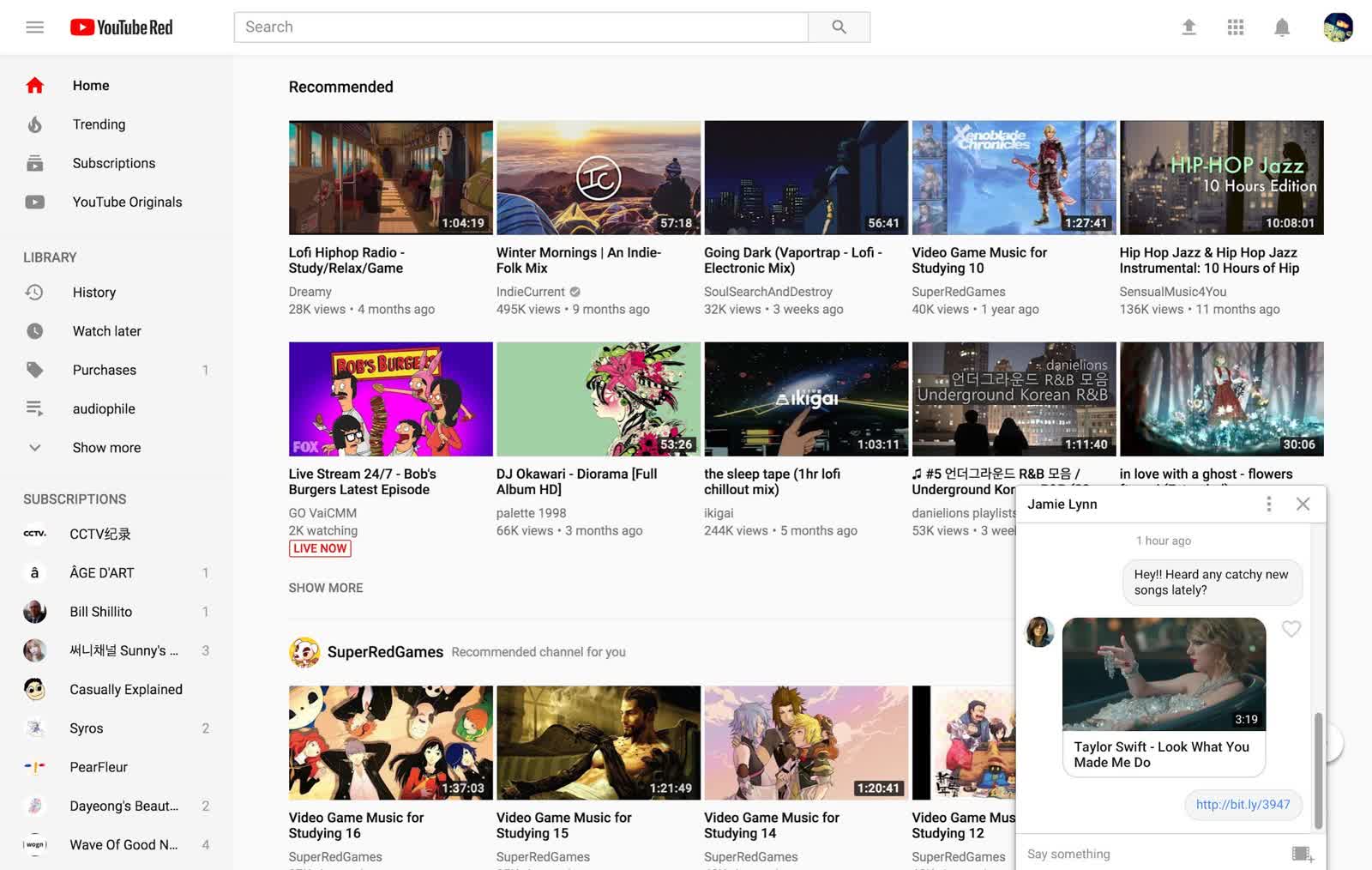Select Trending in the sidebar

(99, 124)
